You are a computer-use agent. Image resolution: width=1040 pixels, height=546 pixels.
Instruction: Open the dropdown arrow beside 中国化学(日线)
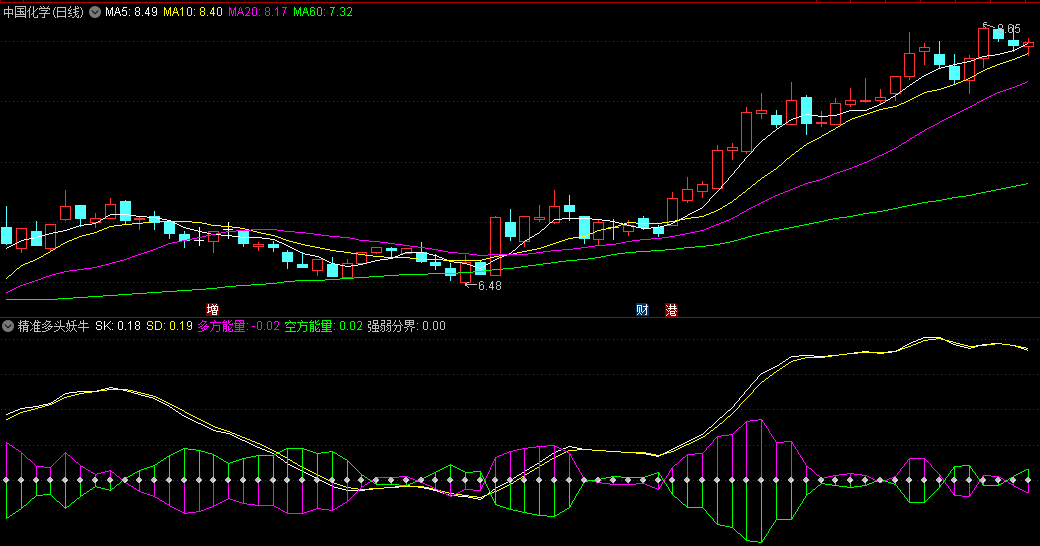point(95,12)
